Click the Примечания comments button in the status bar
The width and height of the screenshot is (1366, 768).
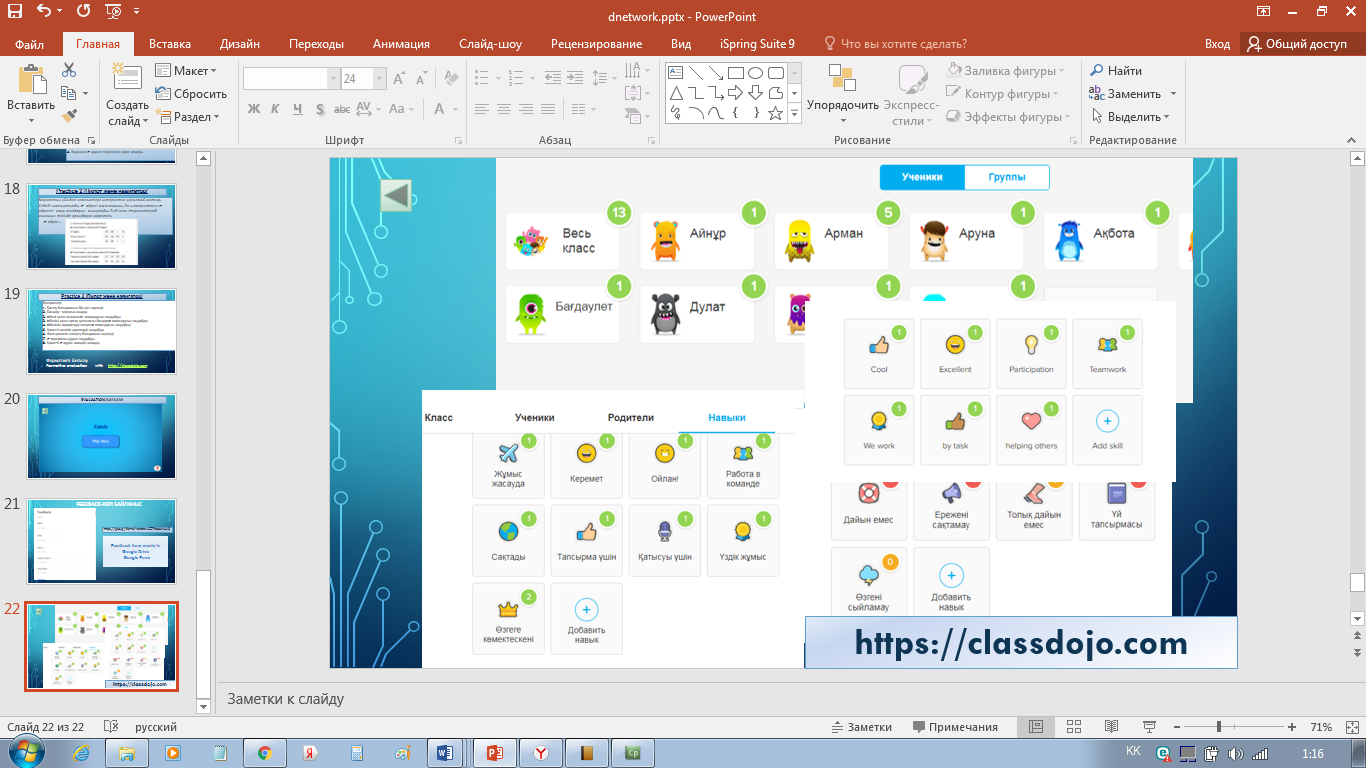tap(955, 727)
